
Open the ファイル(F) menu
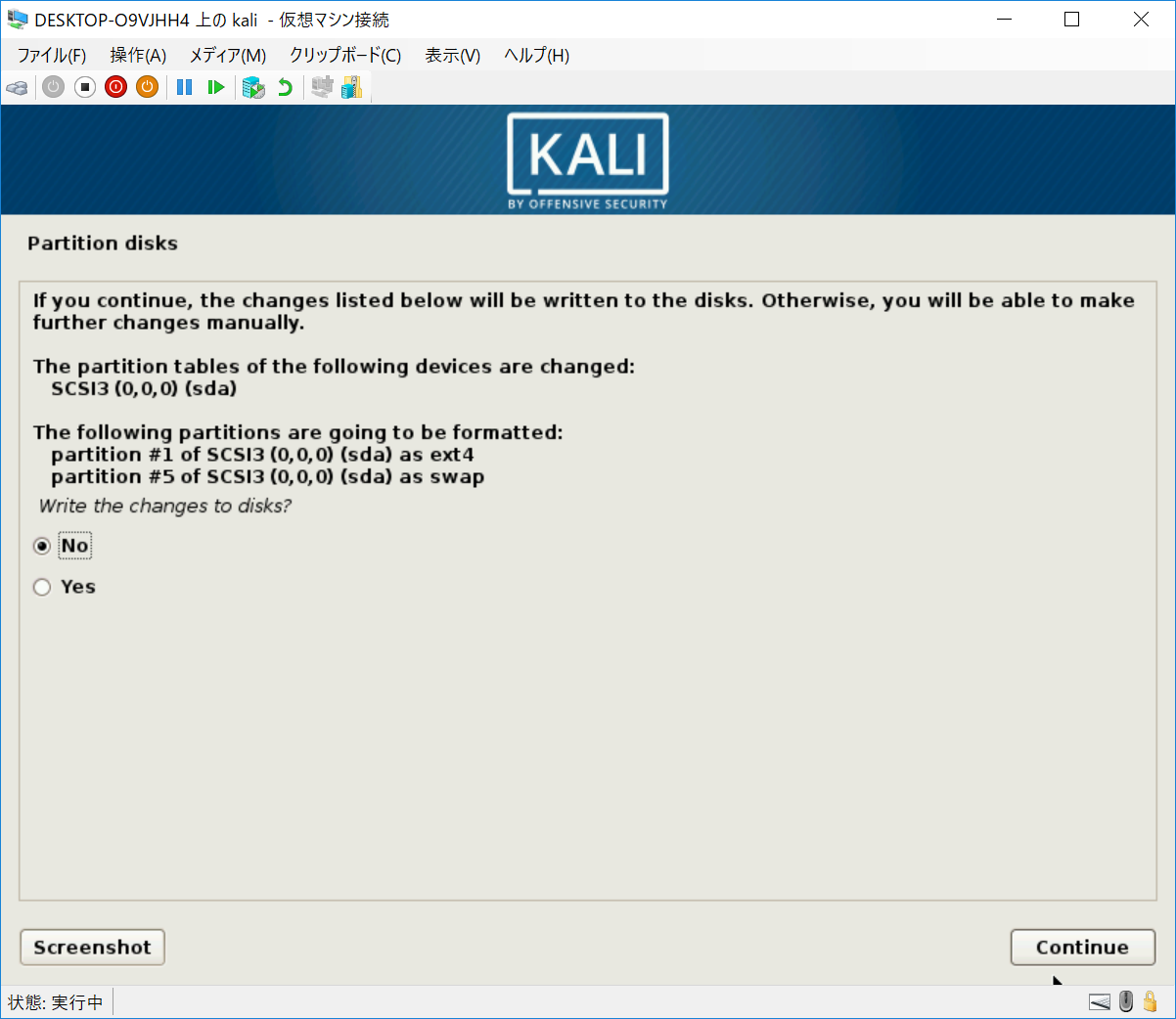pos(52,56)
